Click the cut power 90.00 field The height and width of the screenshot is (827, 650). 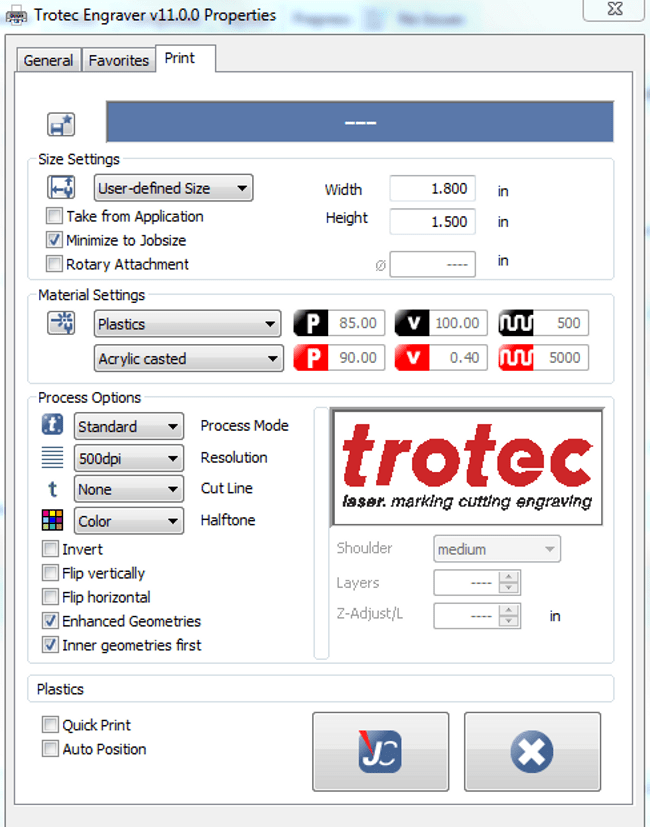click(357, 358)
